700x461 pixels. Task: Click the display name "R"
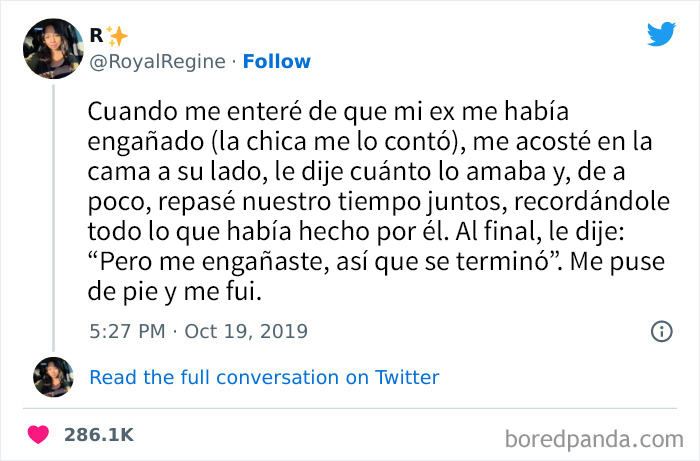click(x=96, y=36)
